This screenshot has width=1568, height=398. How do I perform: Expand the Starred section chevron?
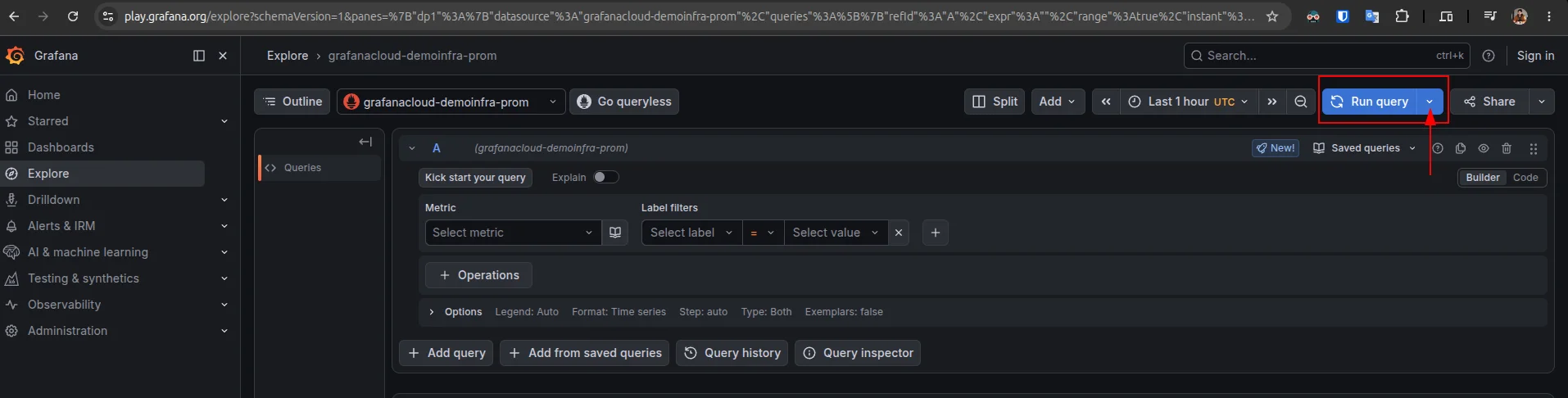point(224,121)
